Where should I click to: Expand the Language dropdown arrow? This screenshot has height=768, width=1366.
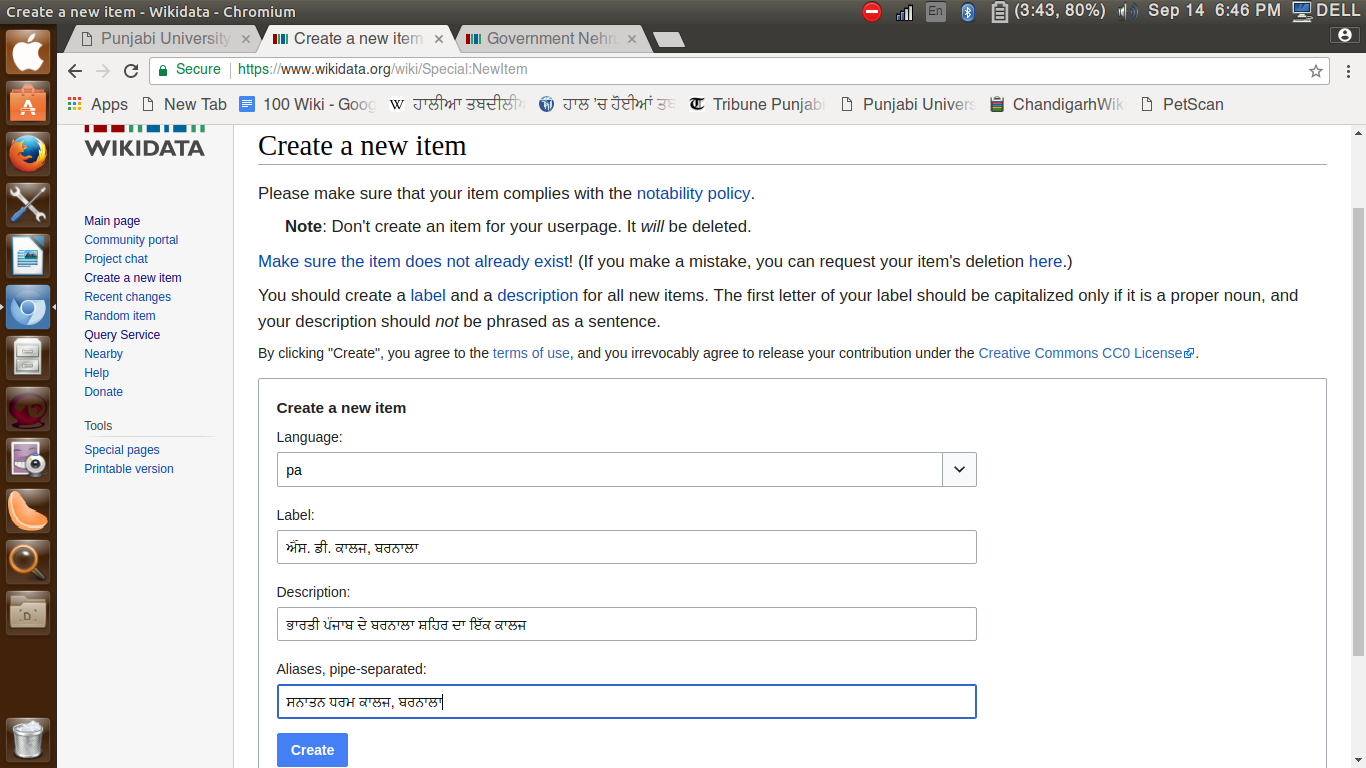pos(959,470)
